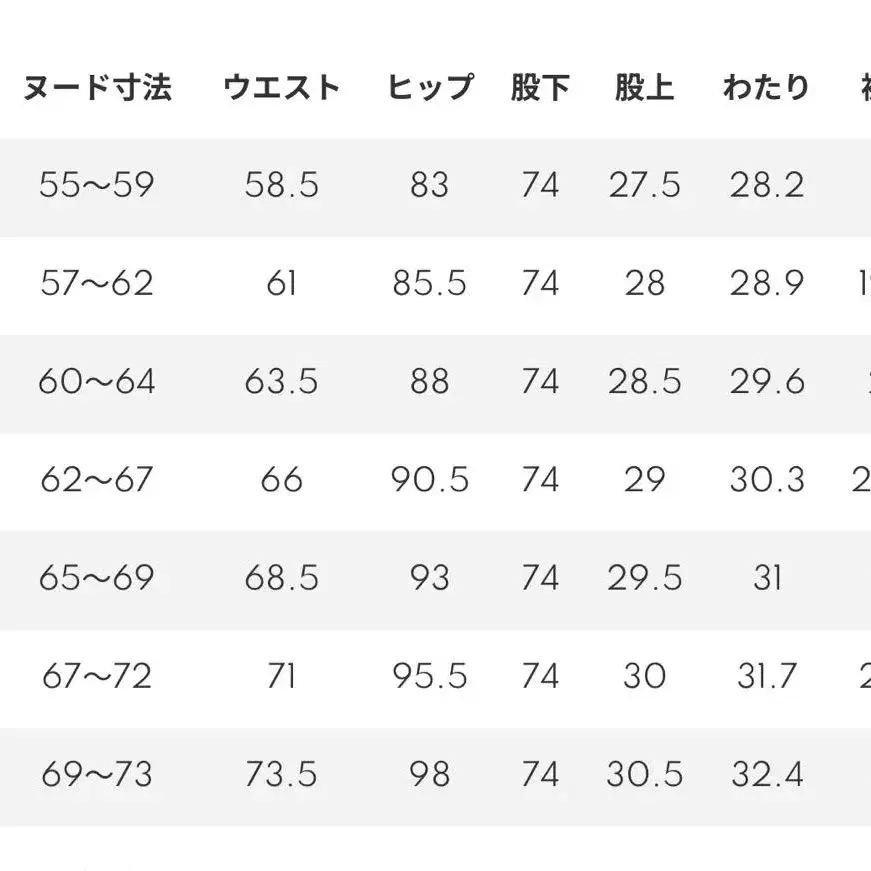Click the 68.5 waist value
The height and width of the screenshot is (871, 871).
point(281,578)
